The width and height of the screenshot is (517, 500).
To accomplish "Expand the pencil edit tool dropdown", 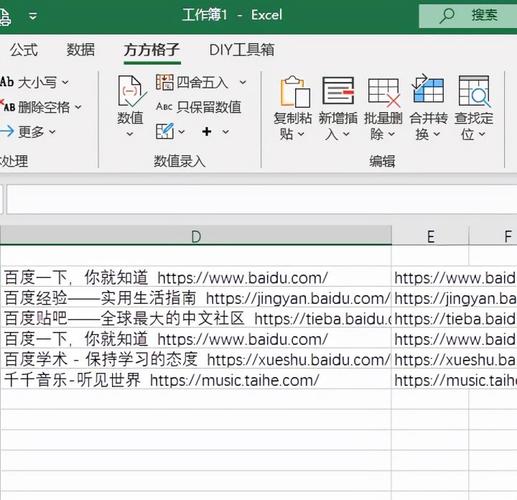I will point(181,132).
